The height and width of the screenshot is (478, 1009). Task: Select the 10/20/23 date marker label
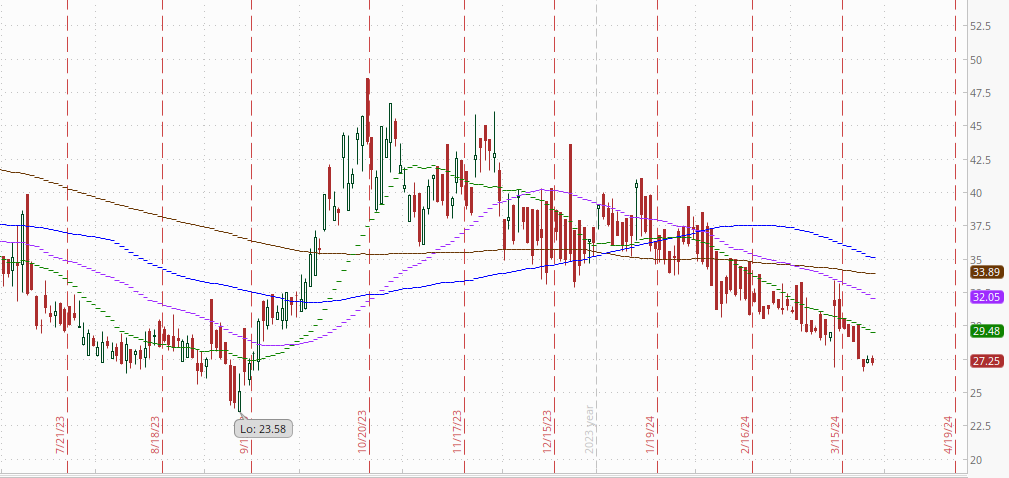pyautogui.click(x=362, y=432)
